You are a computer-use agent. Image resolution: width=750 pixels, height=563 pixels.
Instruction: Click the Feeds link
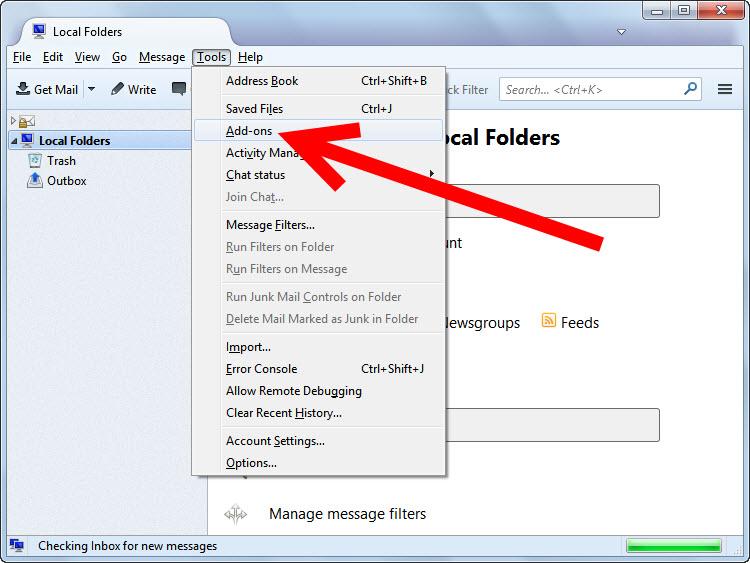(x=580, y=323)
